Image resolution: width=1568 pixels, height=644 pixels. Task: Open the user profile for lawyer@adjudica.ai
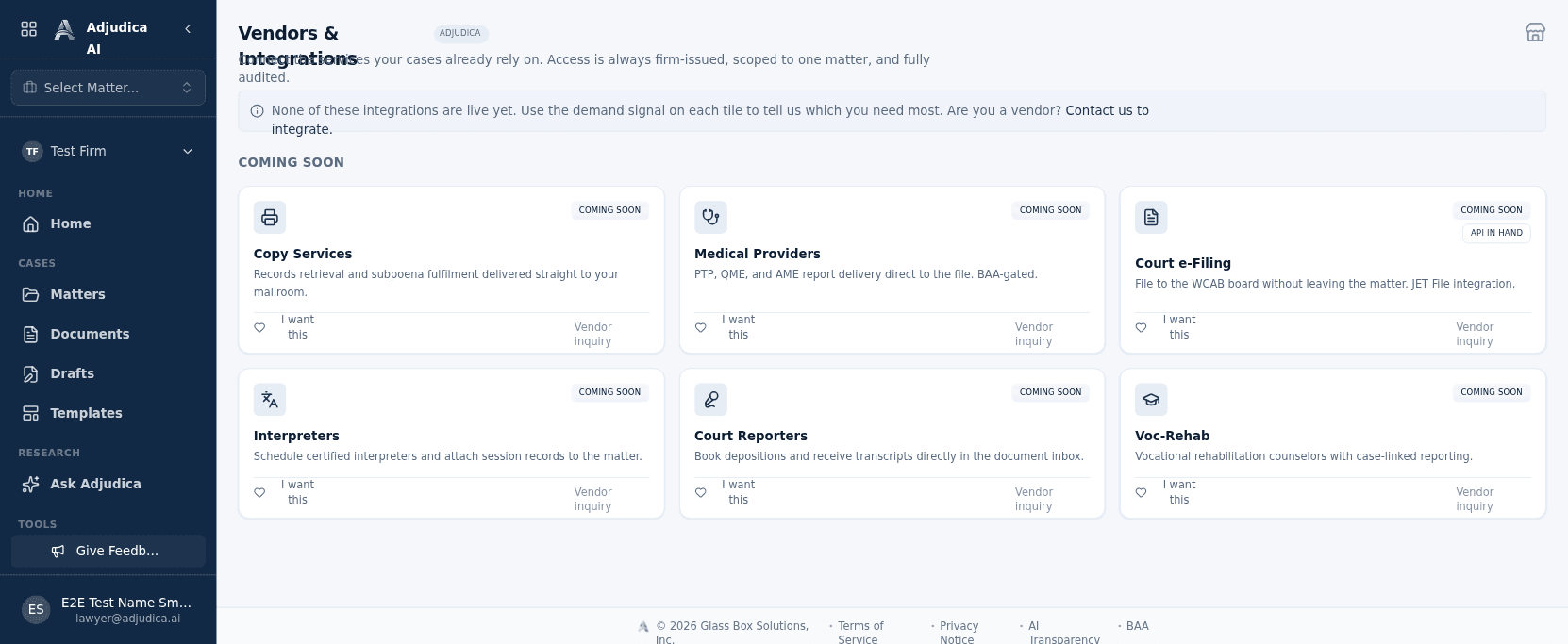[x=108, y=610]
